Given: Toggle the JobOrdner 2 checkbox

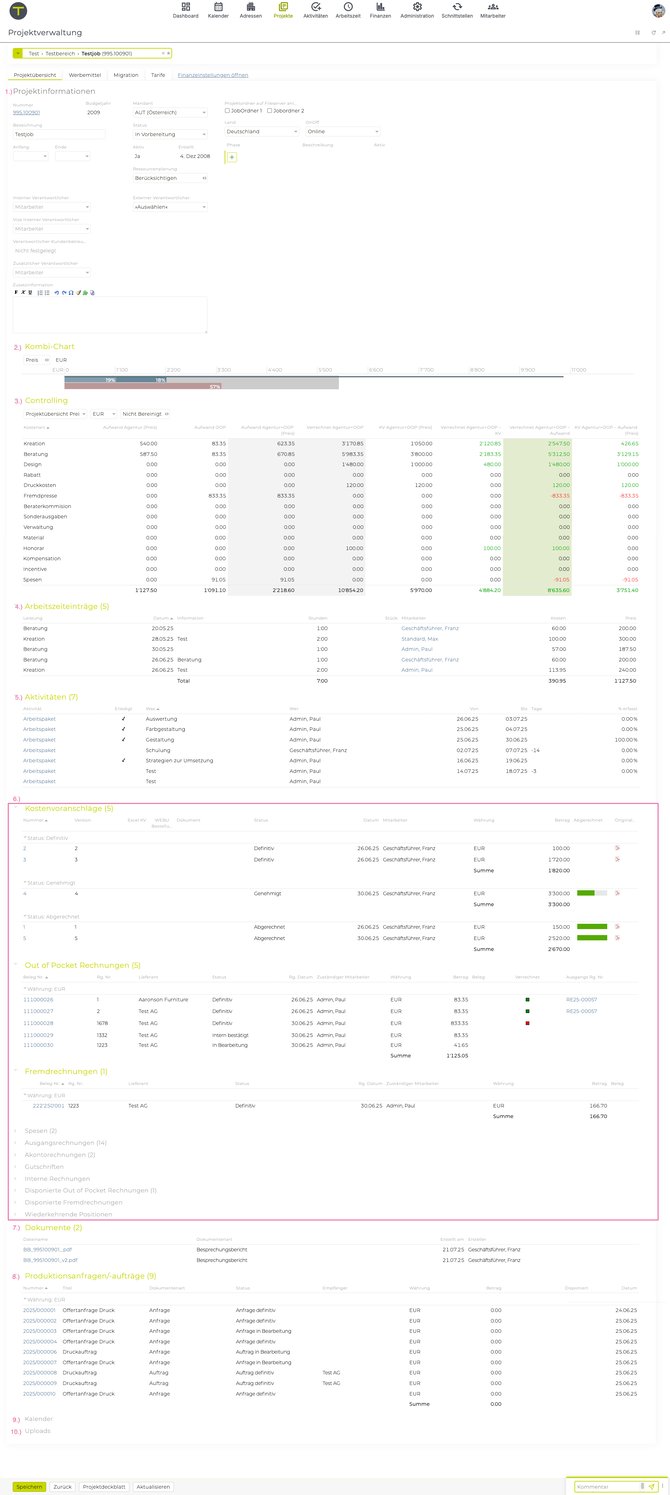Looking at the screenshot, I should click(269, 111).
